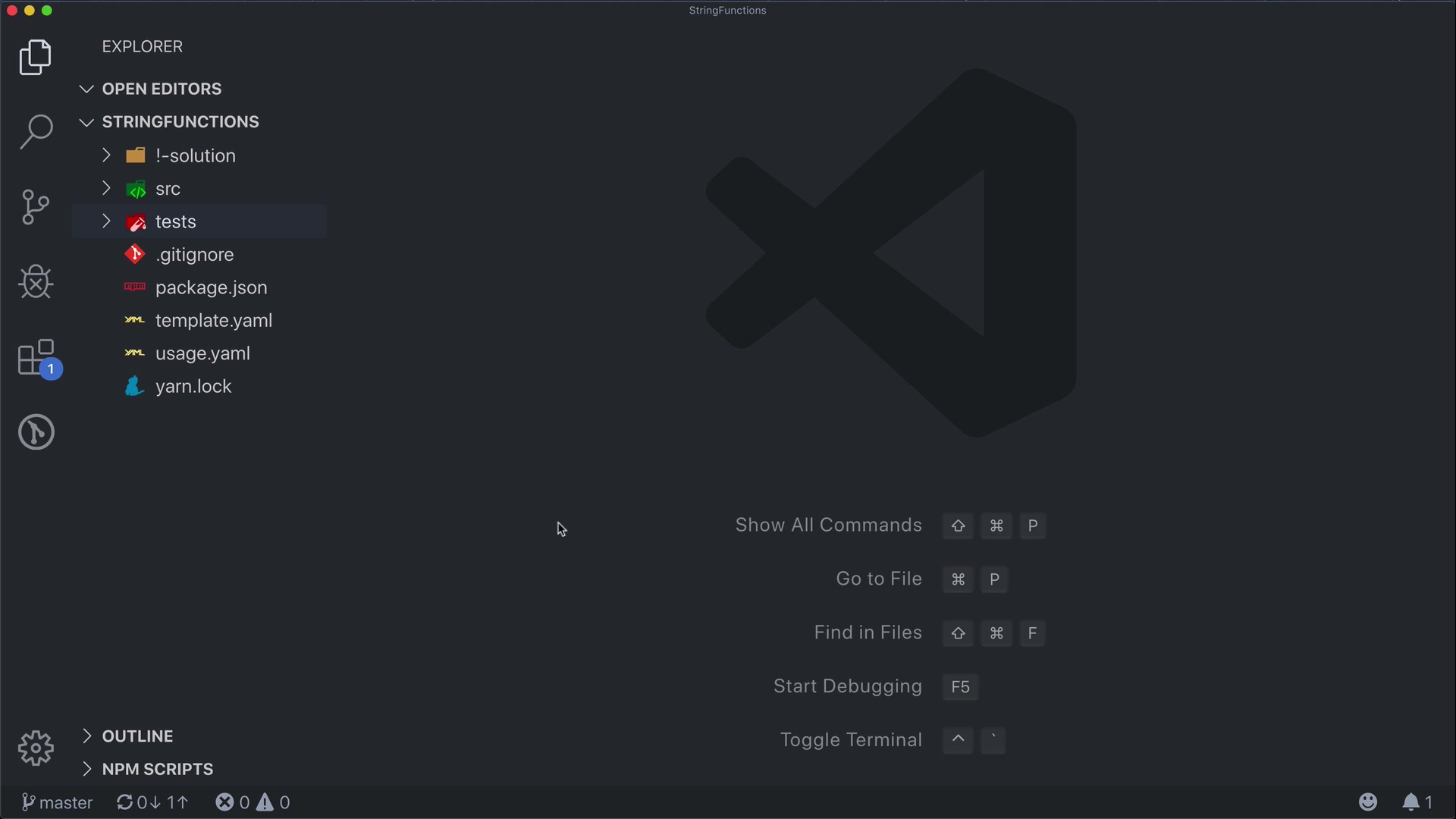Open the GitLens icon in activity bar
Viewport: 1456px width, 819px height.
36,432
